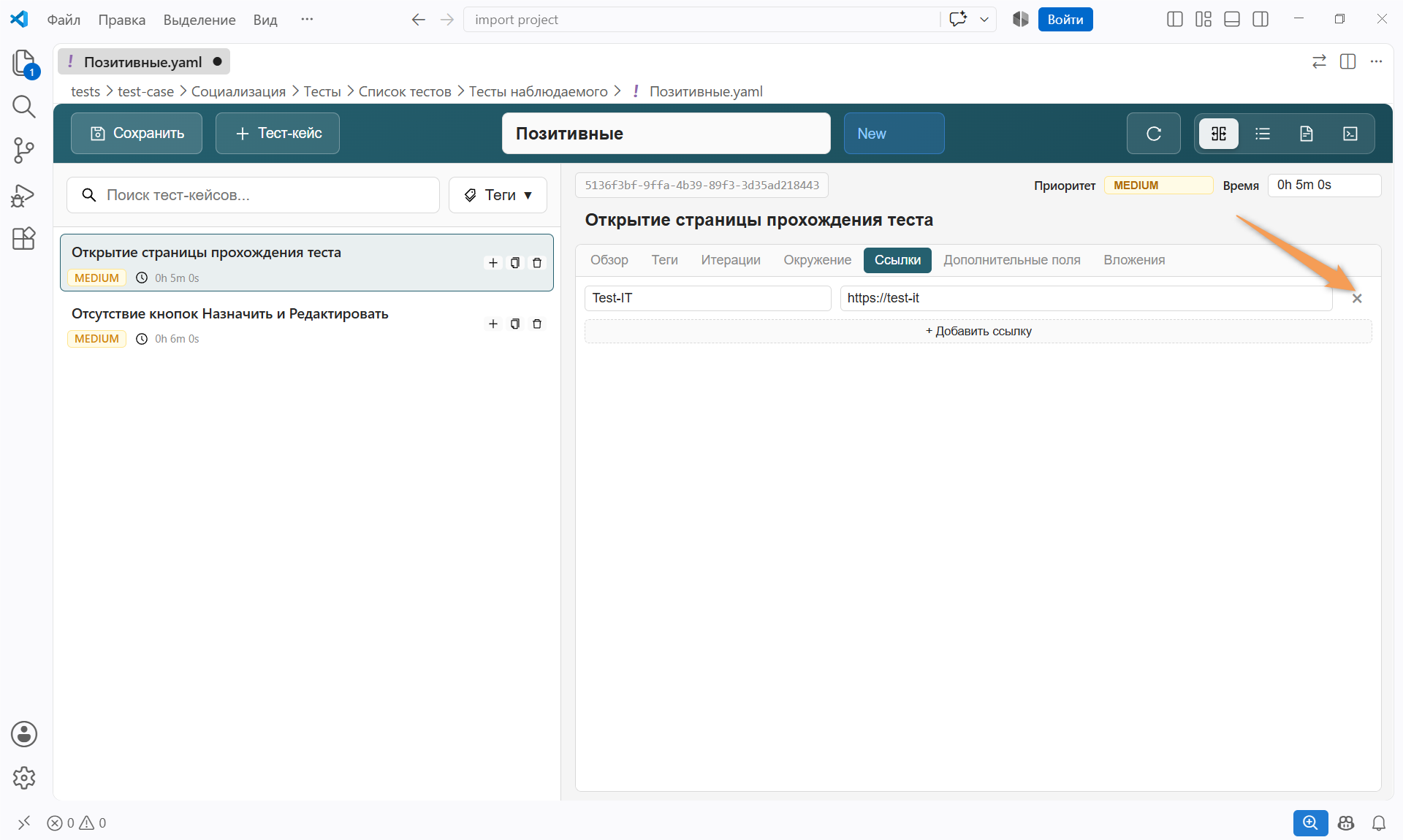The width and height of the screenshot is (1403, 840).
Task: Open the Файл menu
Action: (x=64, y=20)
